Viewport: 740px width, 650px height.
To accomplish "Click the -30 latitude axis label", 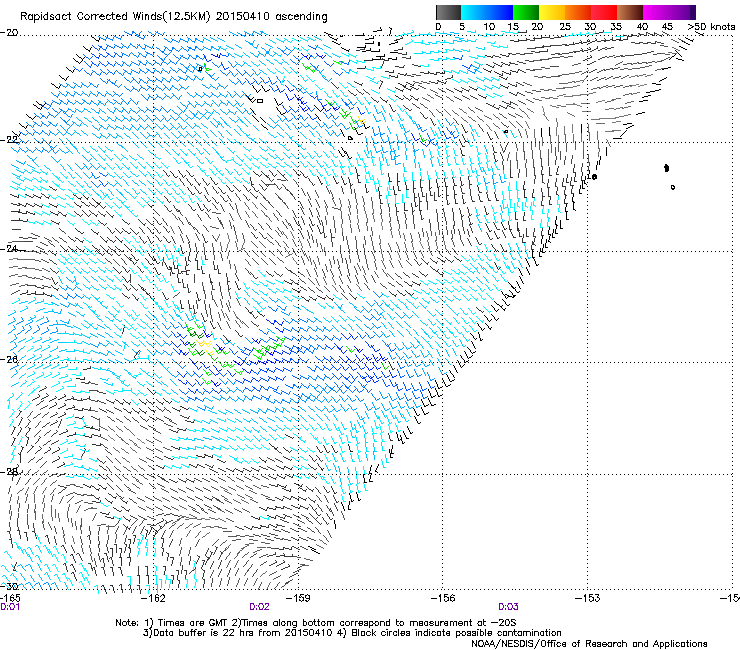I will click(9, 586).
